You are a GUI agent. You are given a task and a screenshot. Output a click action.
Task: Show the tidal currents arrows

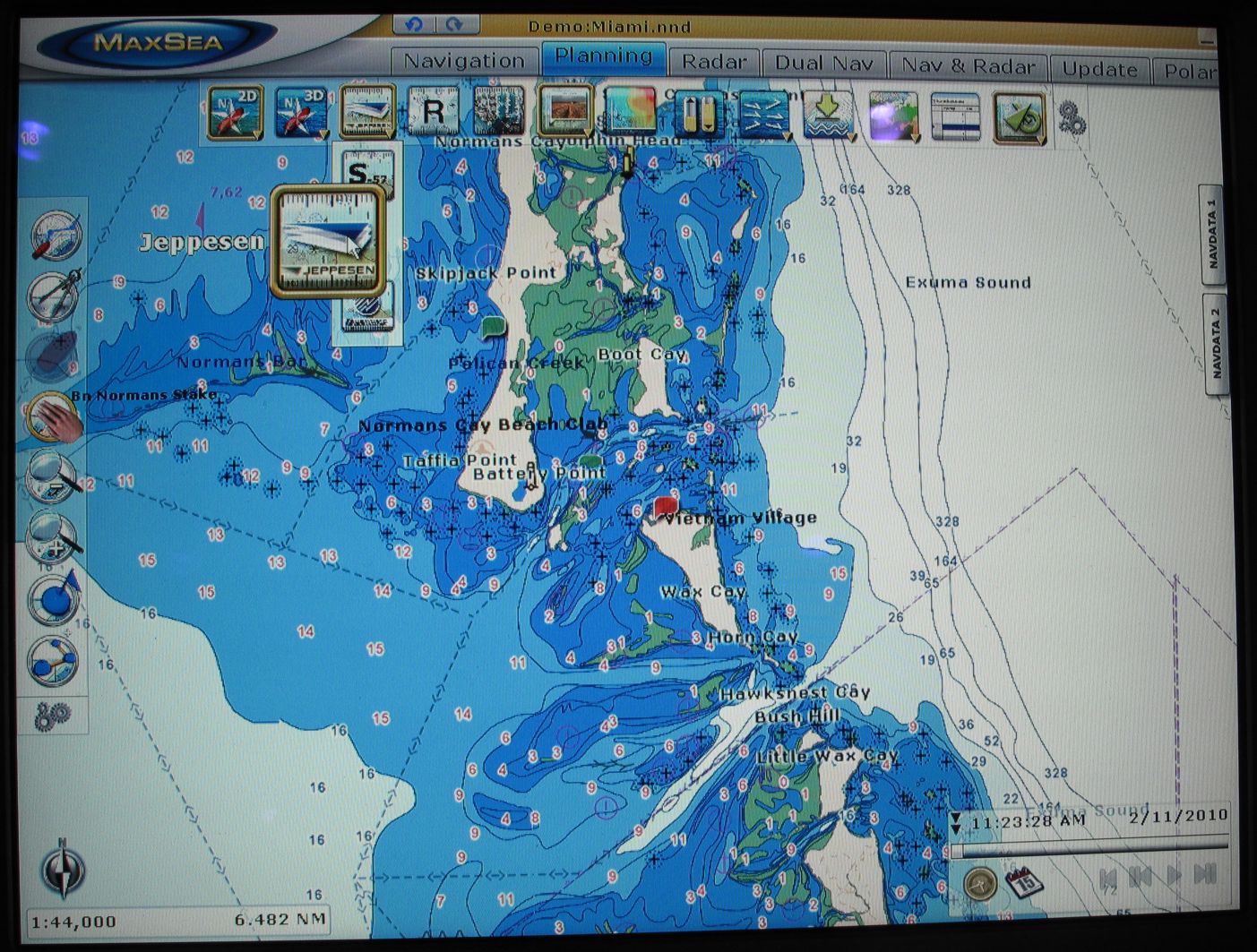[764, 116]
